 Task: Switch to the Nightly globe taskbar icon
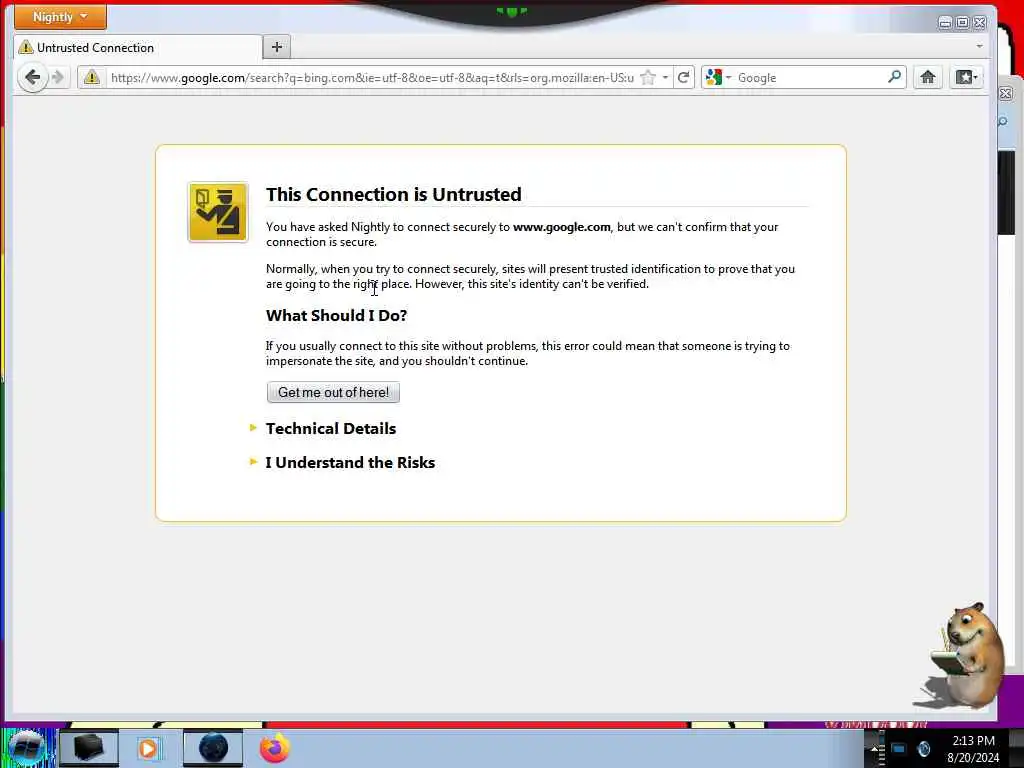[213, 748]
